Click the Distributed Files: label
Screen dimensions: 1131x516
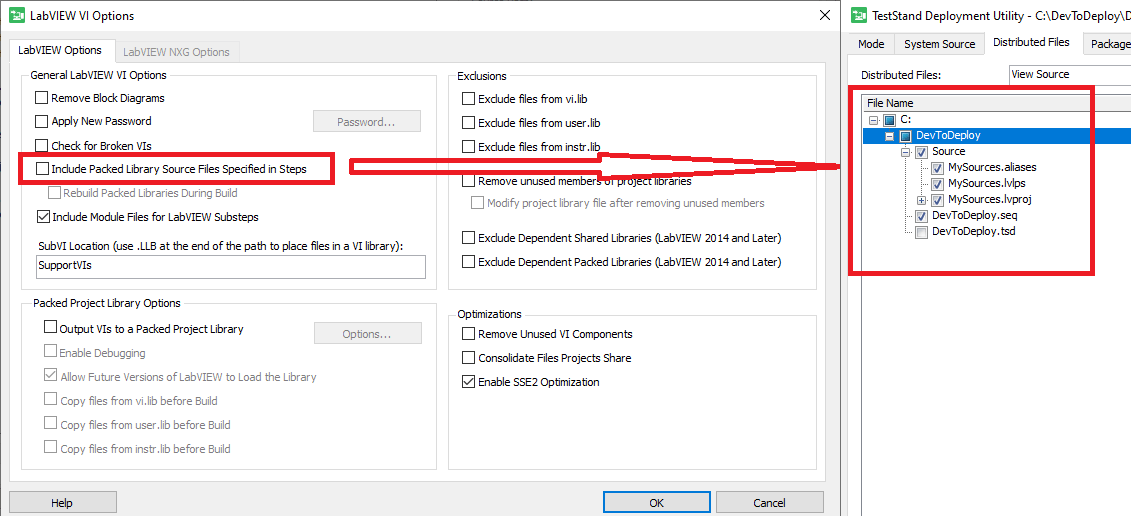tap(902, 75)
